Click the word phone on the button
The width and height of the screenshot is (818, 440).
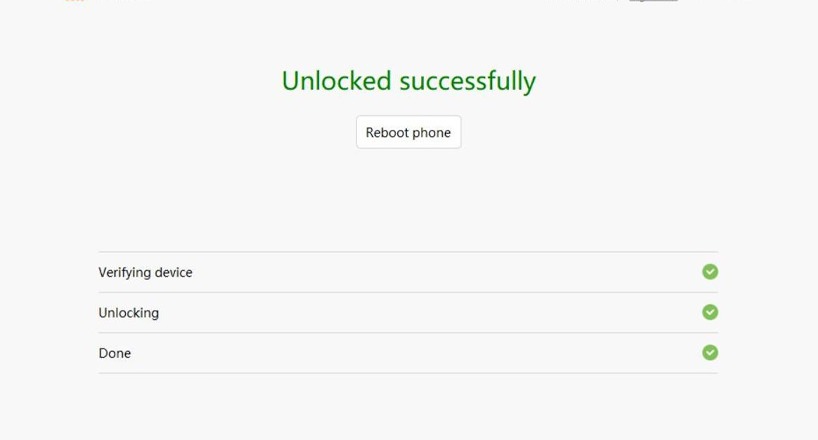pos(432,132)
